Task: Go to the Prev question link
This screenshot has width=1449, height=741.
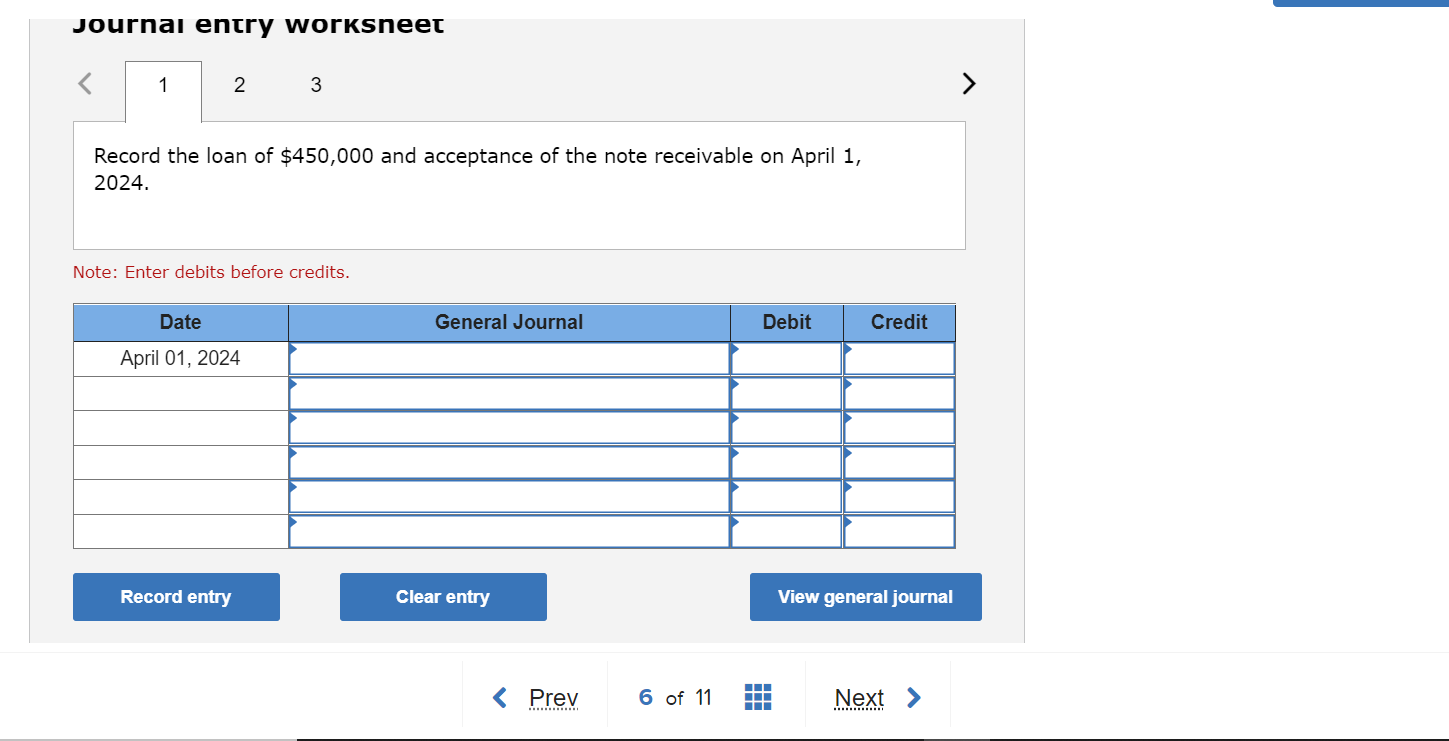Action: coord(553,698)
